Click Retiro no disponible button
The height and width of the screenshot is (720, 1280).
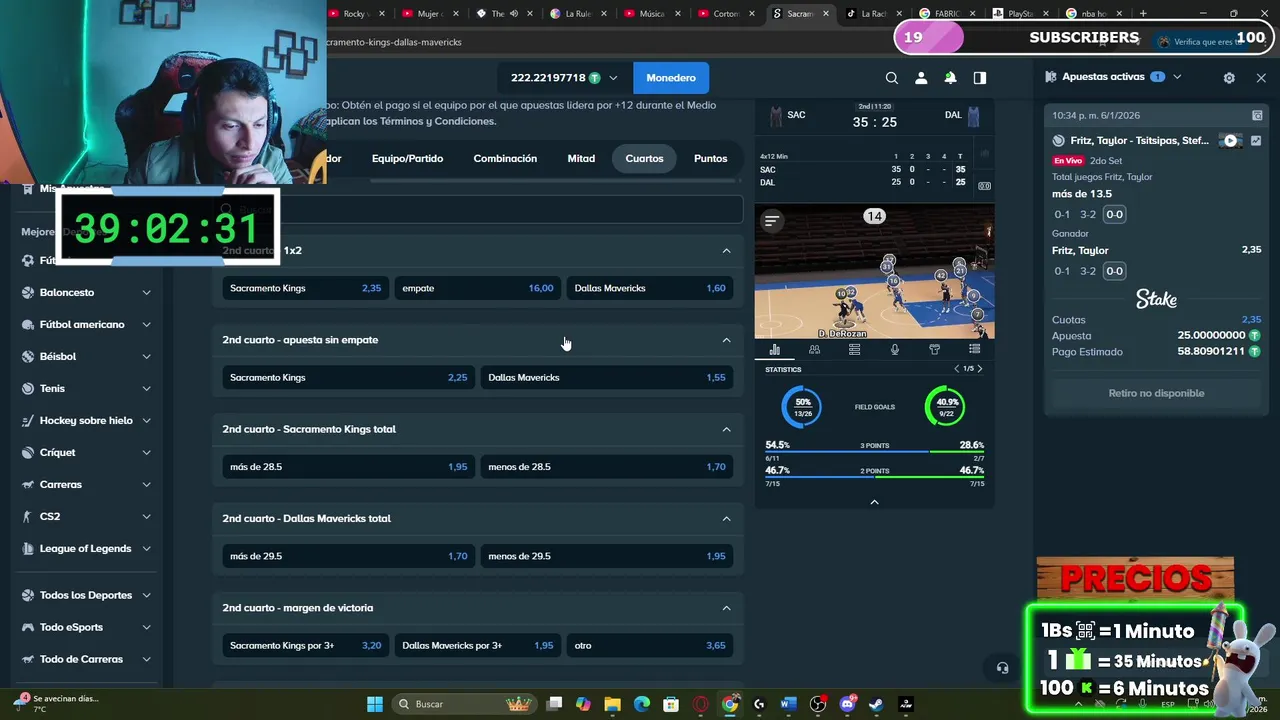point(1156,393)
